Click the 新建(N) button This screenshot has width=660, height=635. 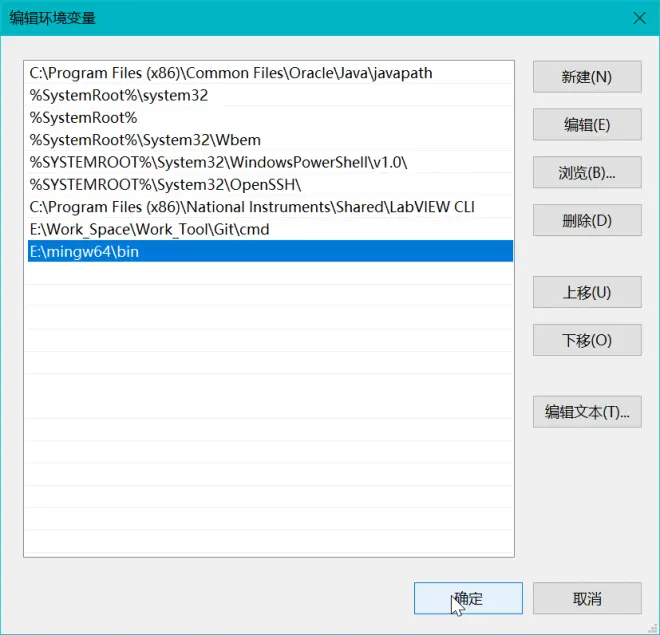pos(587,77)
